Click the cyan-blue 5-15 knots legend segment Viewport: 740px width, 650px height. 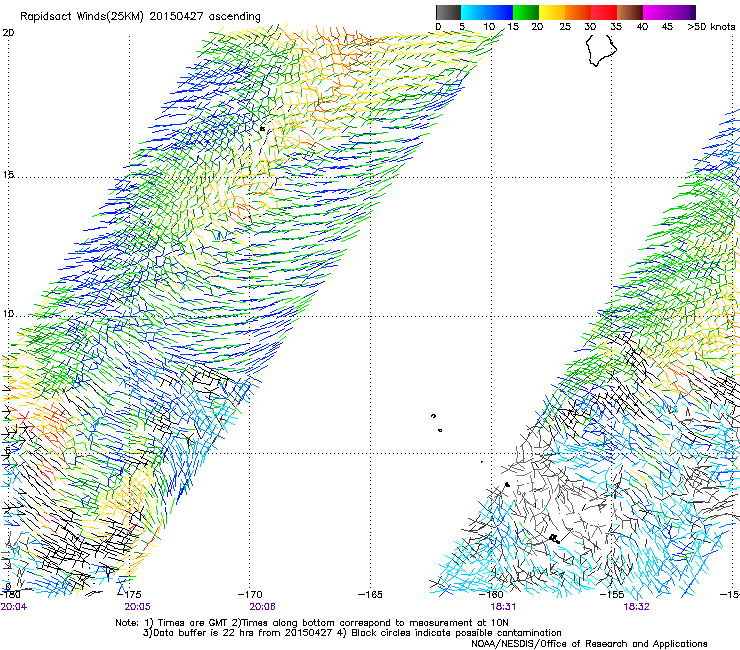[x=487, y=12]
